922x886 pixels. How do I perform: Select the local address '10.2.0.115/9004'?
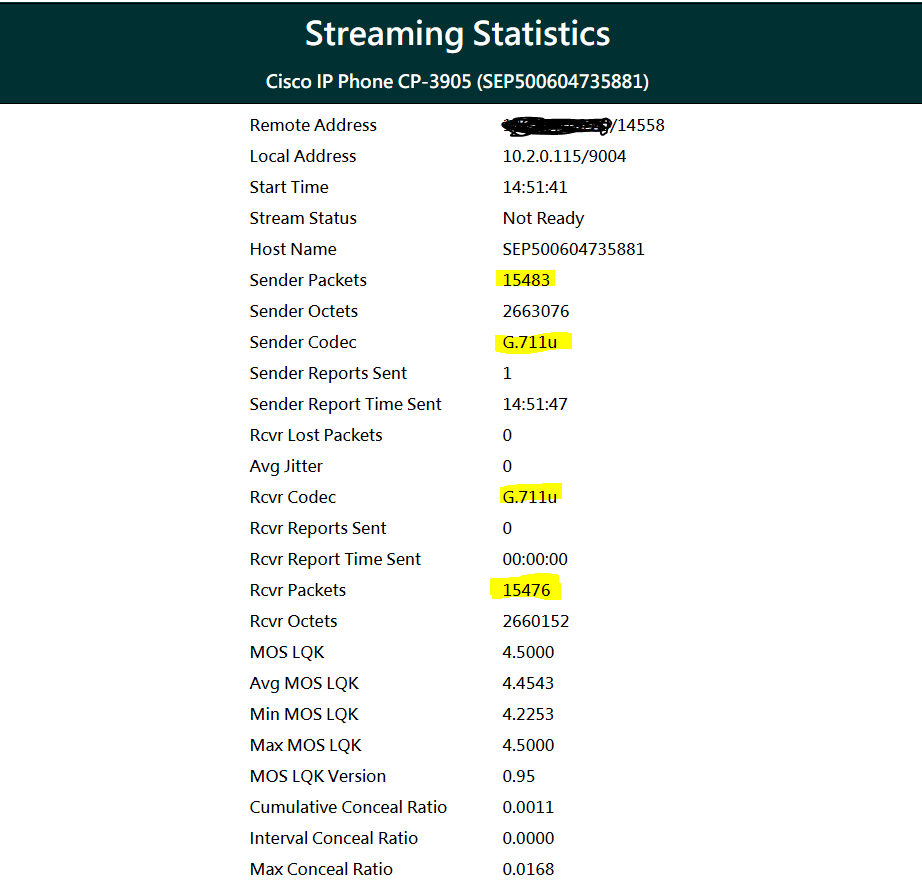coord(564,156)
